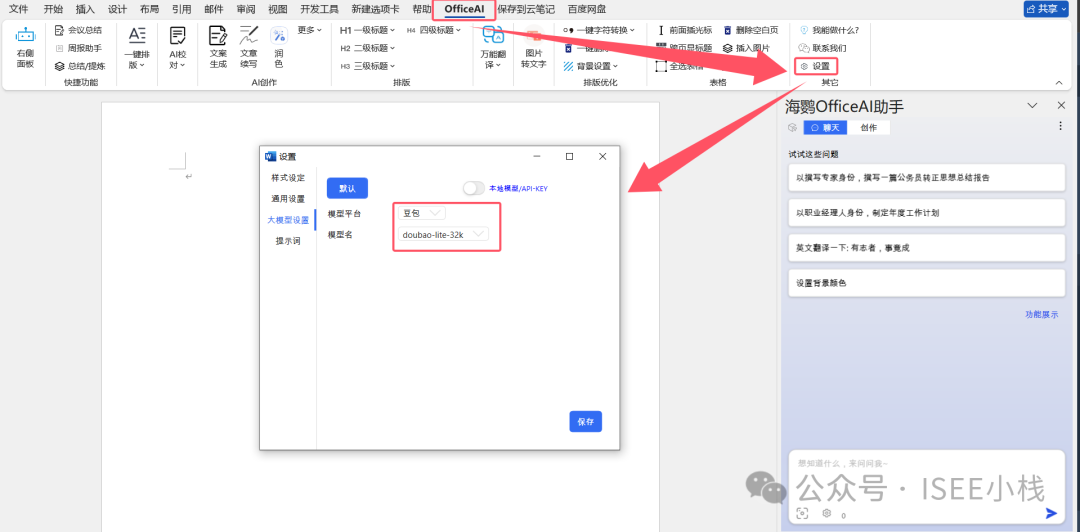This screenshot has width=1080, height=532.
Task: Toggle the 本地模型/API-KEY switch
Action: pos(474,188)
